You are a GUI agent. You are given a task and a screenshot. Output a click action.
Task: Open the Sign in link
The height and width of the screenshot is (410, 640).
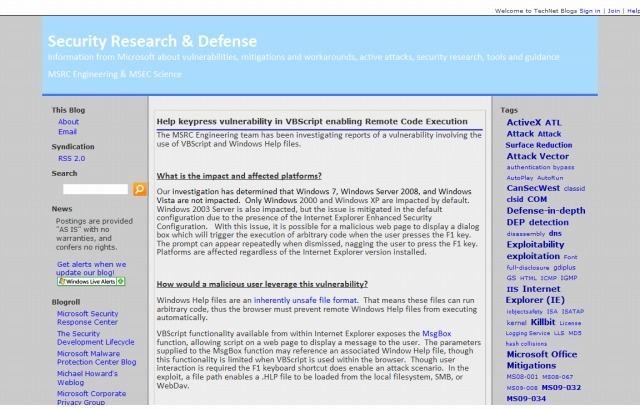590,11
